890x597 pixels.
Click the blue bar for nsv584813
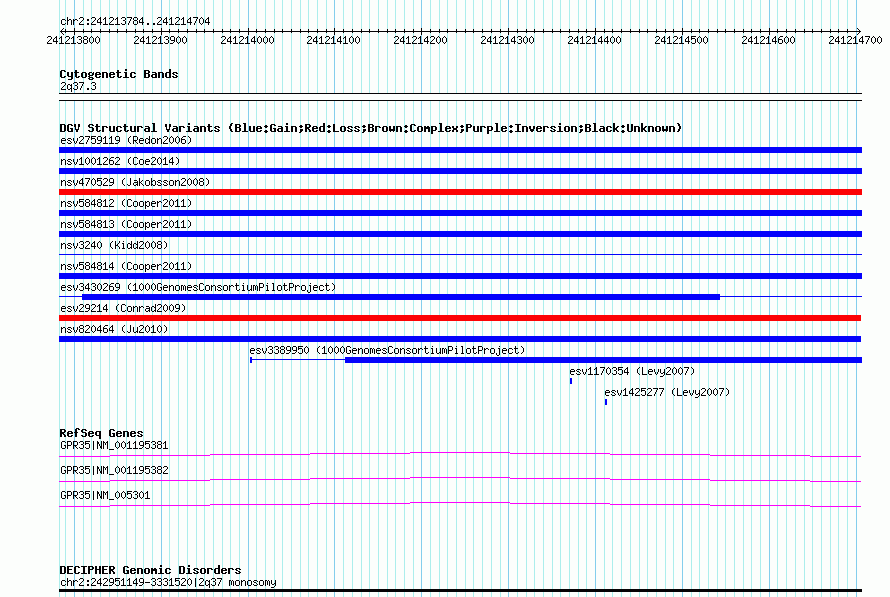point(460,234)
